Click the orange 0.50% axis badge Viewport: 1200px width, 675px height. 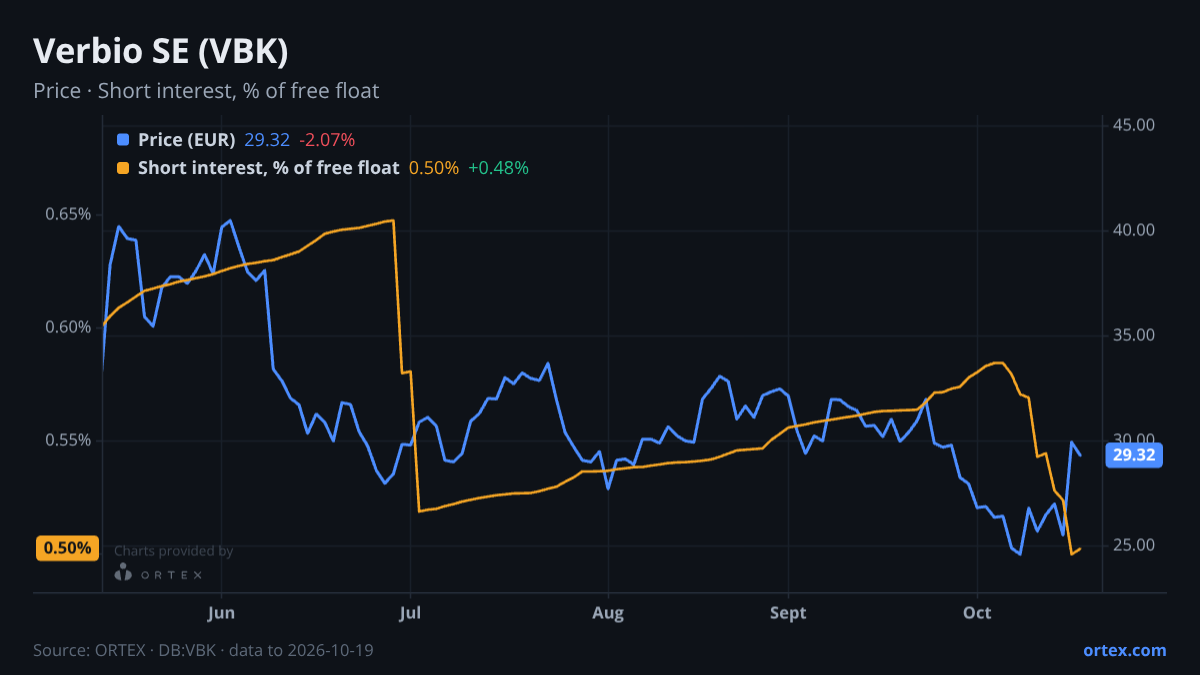pos(68,548)
